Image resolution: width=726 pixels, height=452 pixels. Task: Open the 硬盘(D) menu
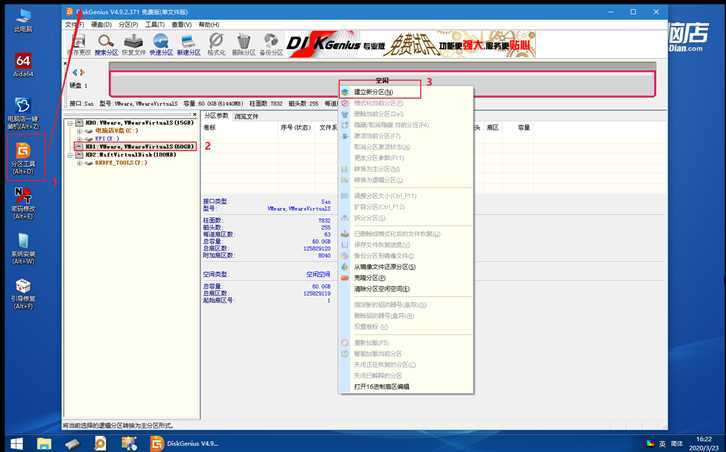101,25
